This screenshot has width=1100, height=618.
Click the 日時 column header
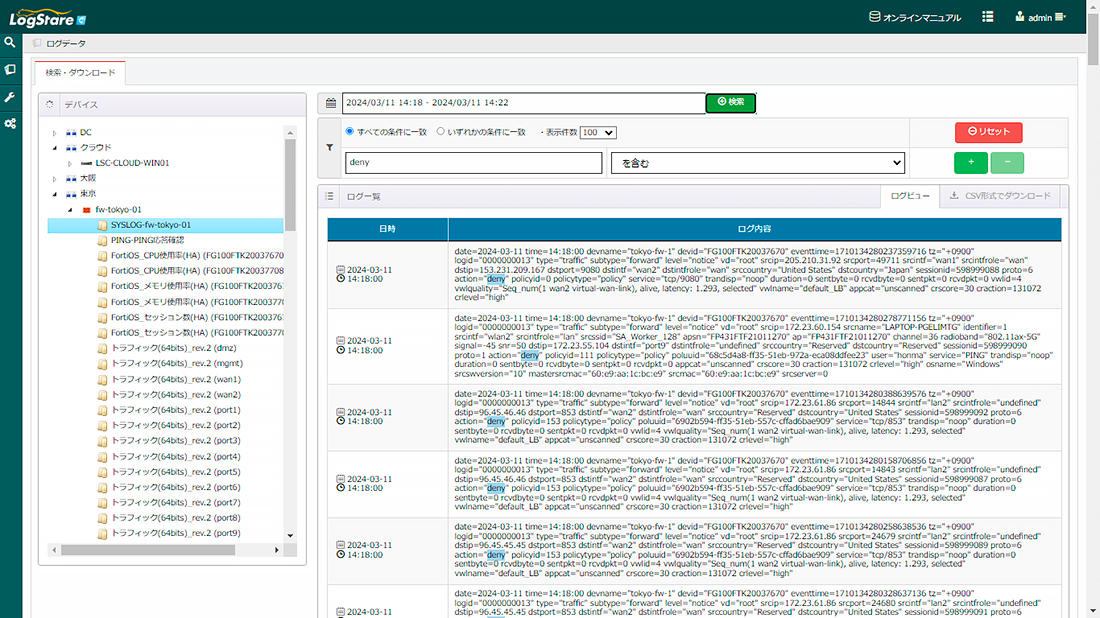pyautogui.click(x=387, y=229)
